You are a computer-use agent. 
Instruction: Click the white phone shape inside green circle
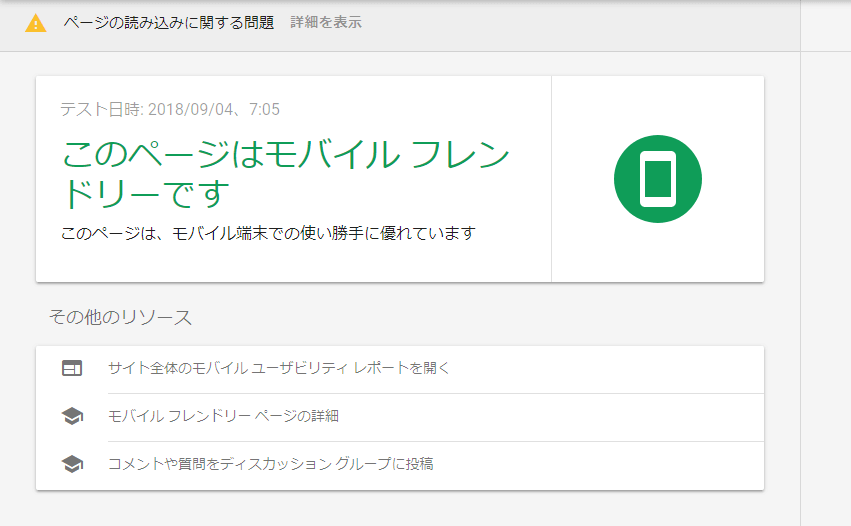(x=657, y=179)
